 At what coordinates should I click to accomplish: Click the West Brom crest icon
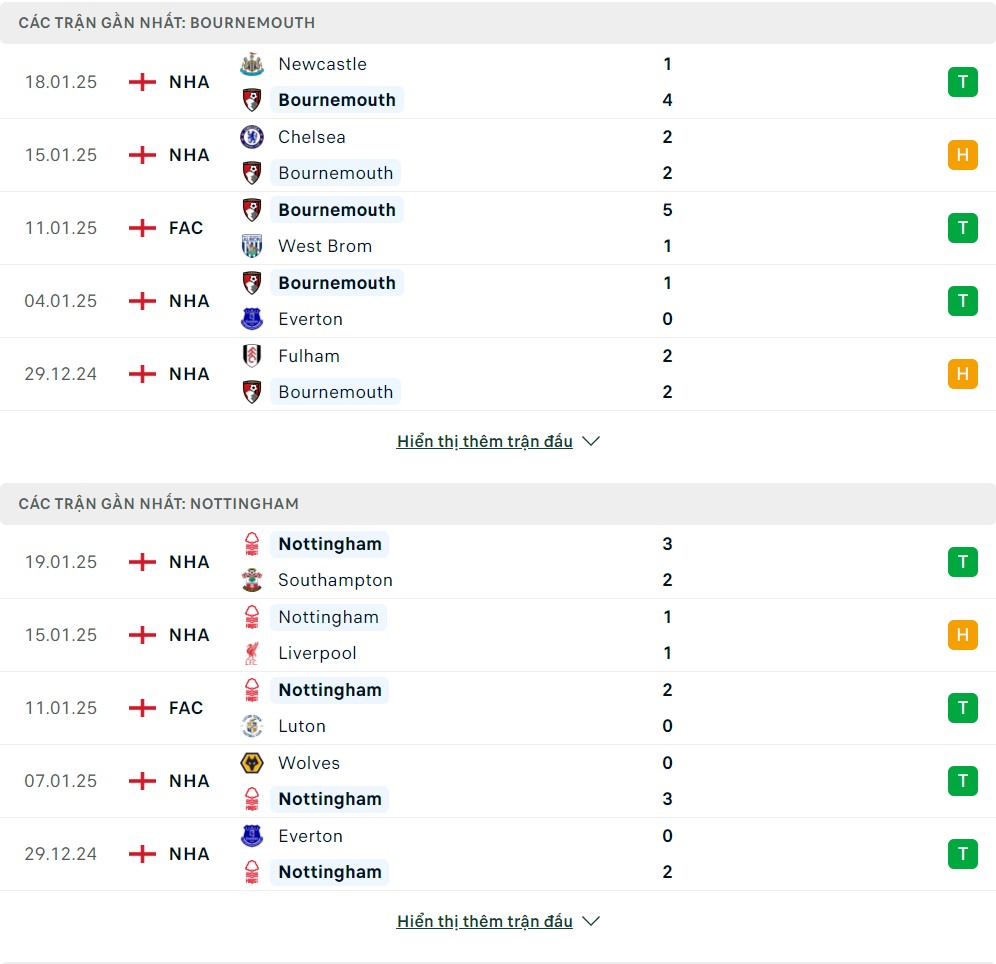(x=252, y=246)
